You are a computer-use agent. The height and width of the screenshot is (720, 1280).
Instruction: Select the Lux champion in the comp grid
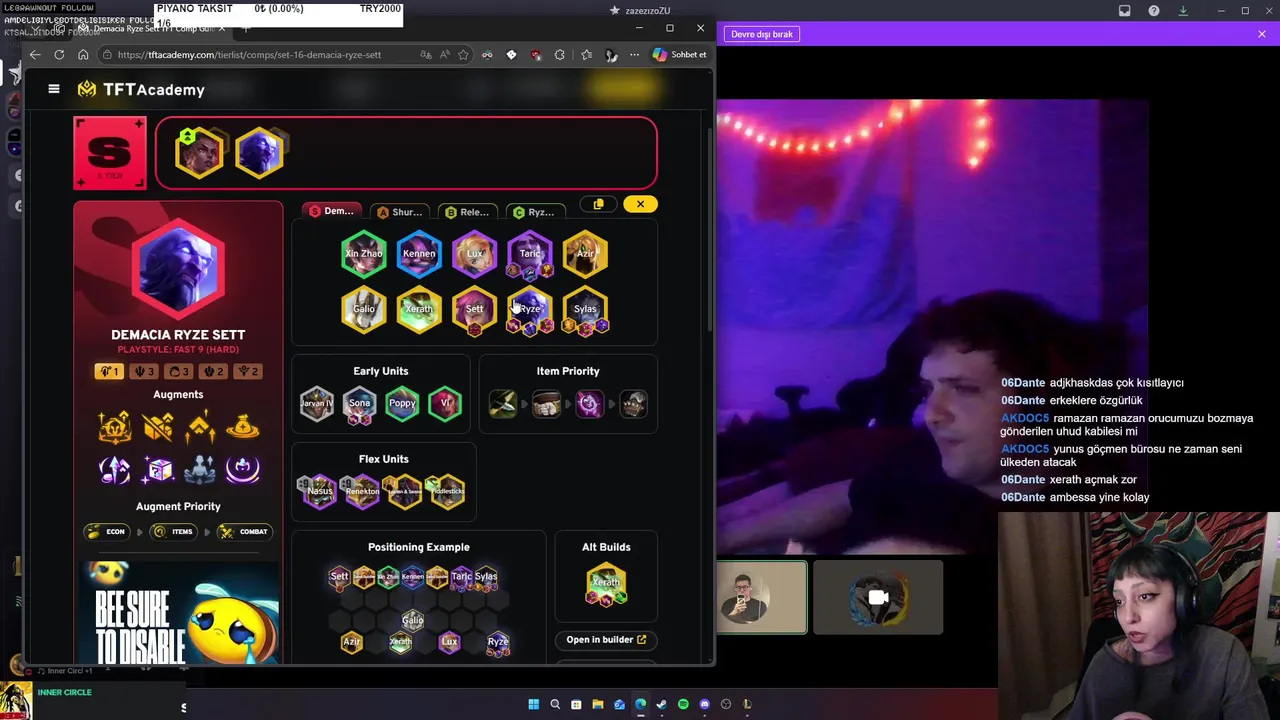[474, 254]
